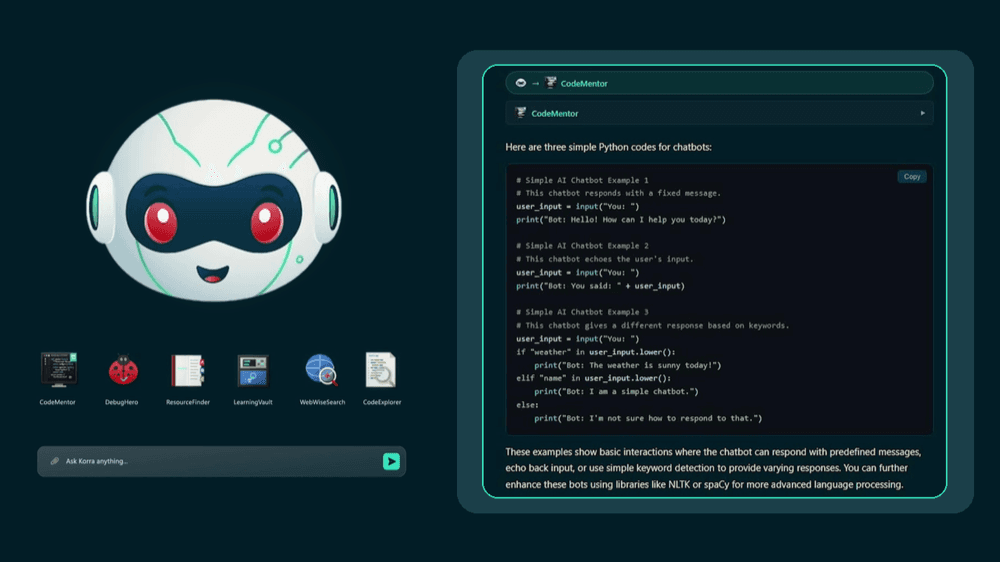Select the LearningVault icon

click(x=253, y=371)
